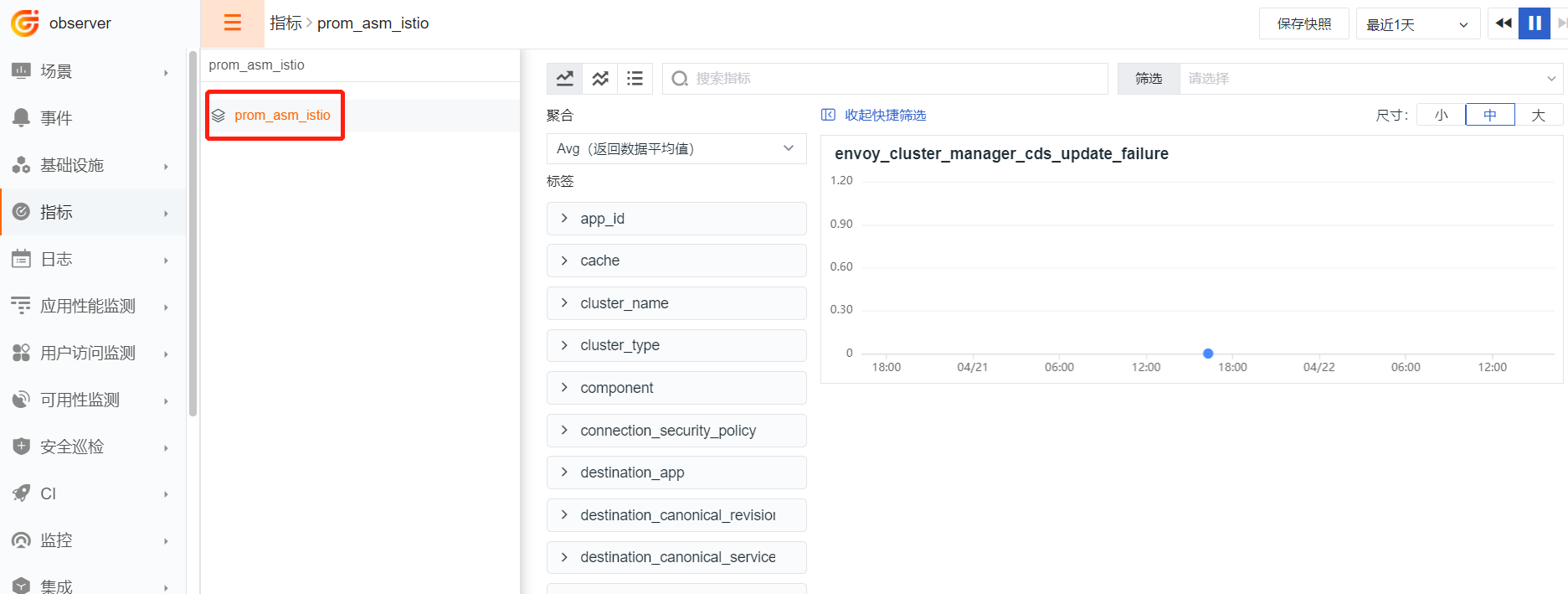Expand the cache tag
Viewport: 1568px width, 594px height.
point(676,261)
